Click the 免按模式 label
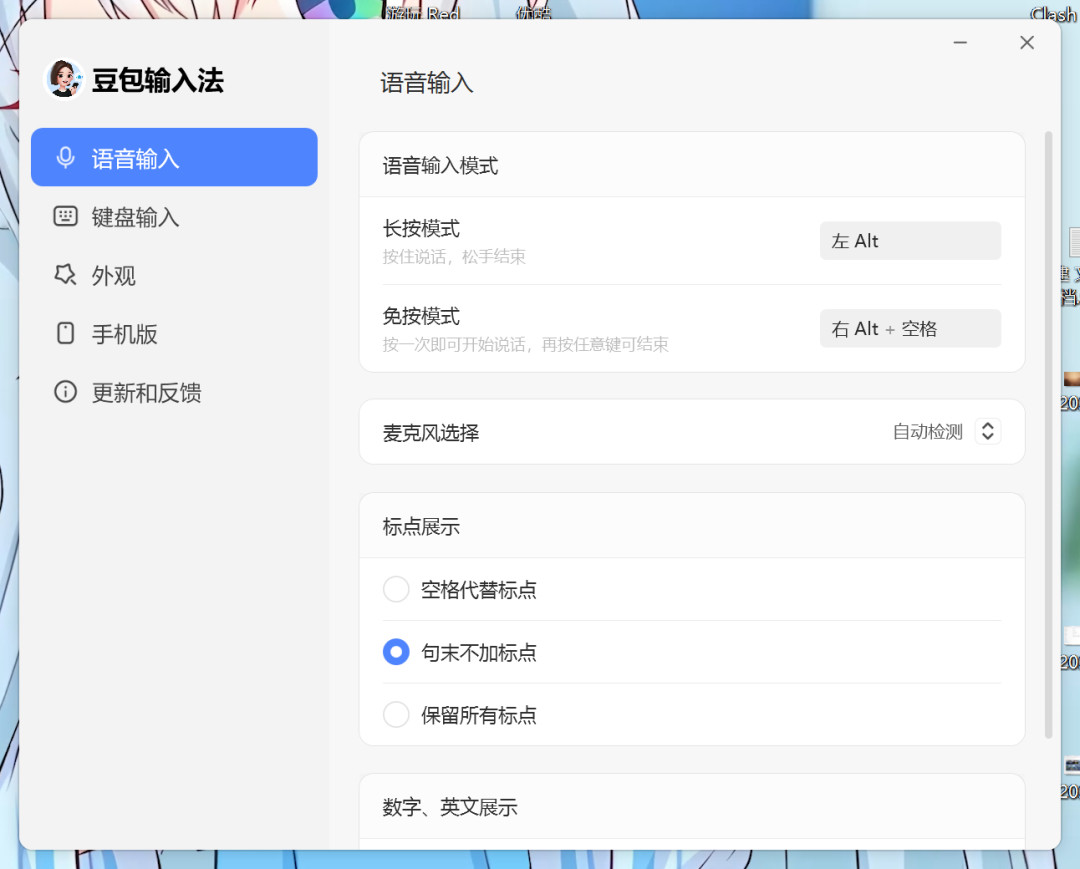Image resolution: width=1080 pixels, height=869 pixels. pyautogui.click(x=421, y=316)
